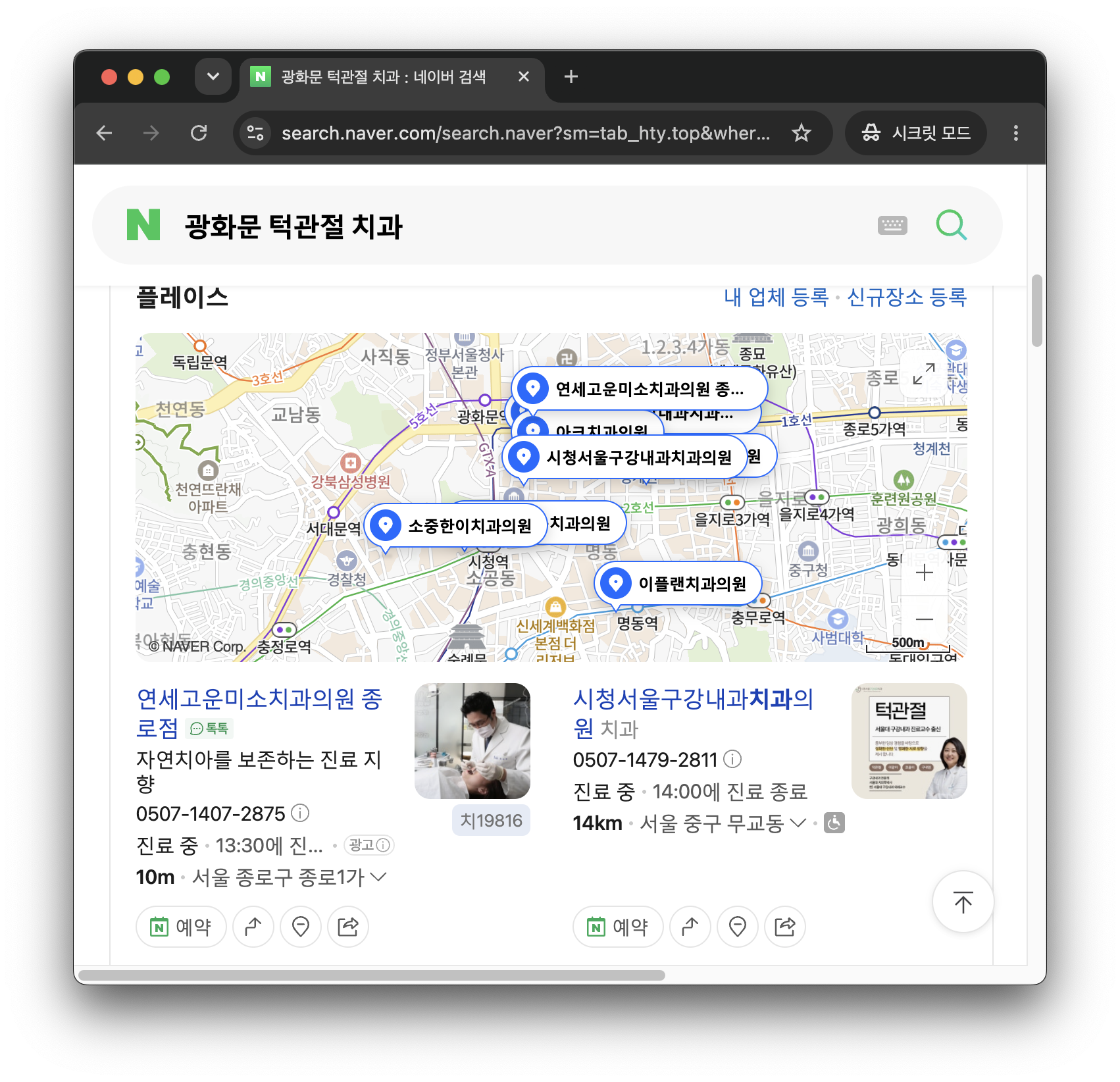This screenshot has width=1120, height=1082.
Task: Share the 시청서울구강내과치과의원 listing
Action: coord(785,927)
